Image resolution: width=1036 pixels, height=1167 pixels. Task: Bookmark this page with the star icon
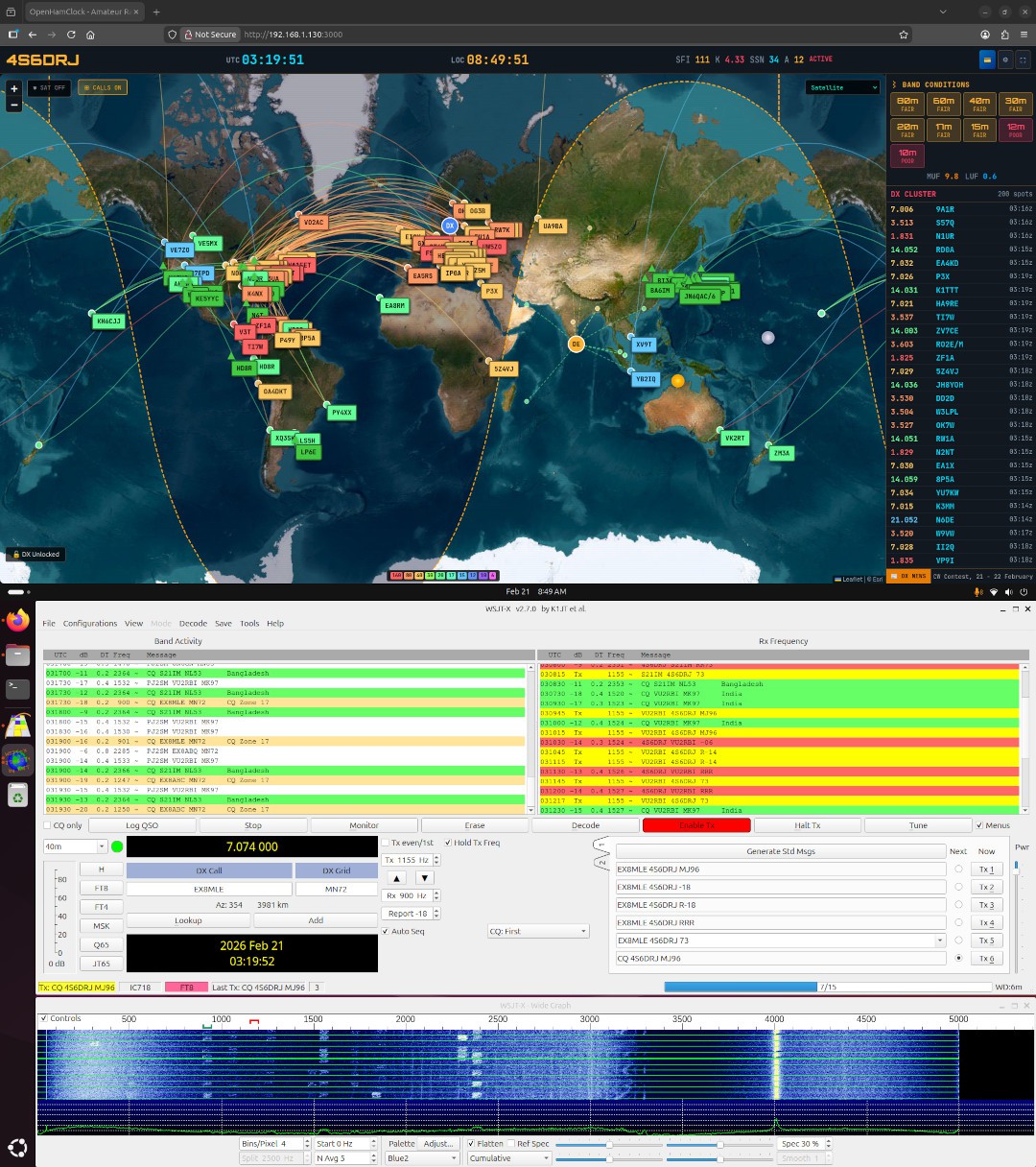pyautogui.click(x=903, y=35)
